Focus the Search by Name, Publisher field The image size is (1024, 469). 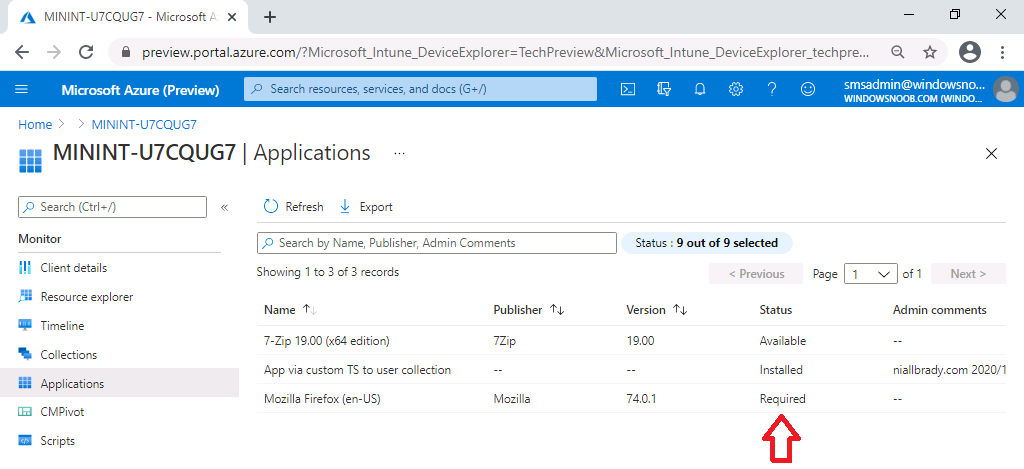(436, 243)
